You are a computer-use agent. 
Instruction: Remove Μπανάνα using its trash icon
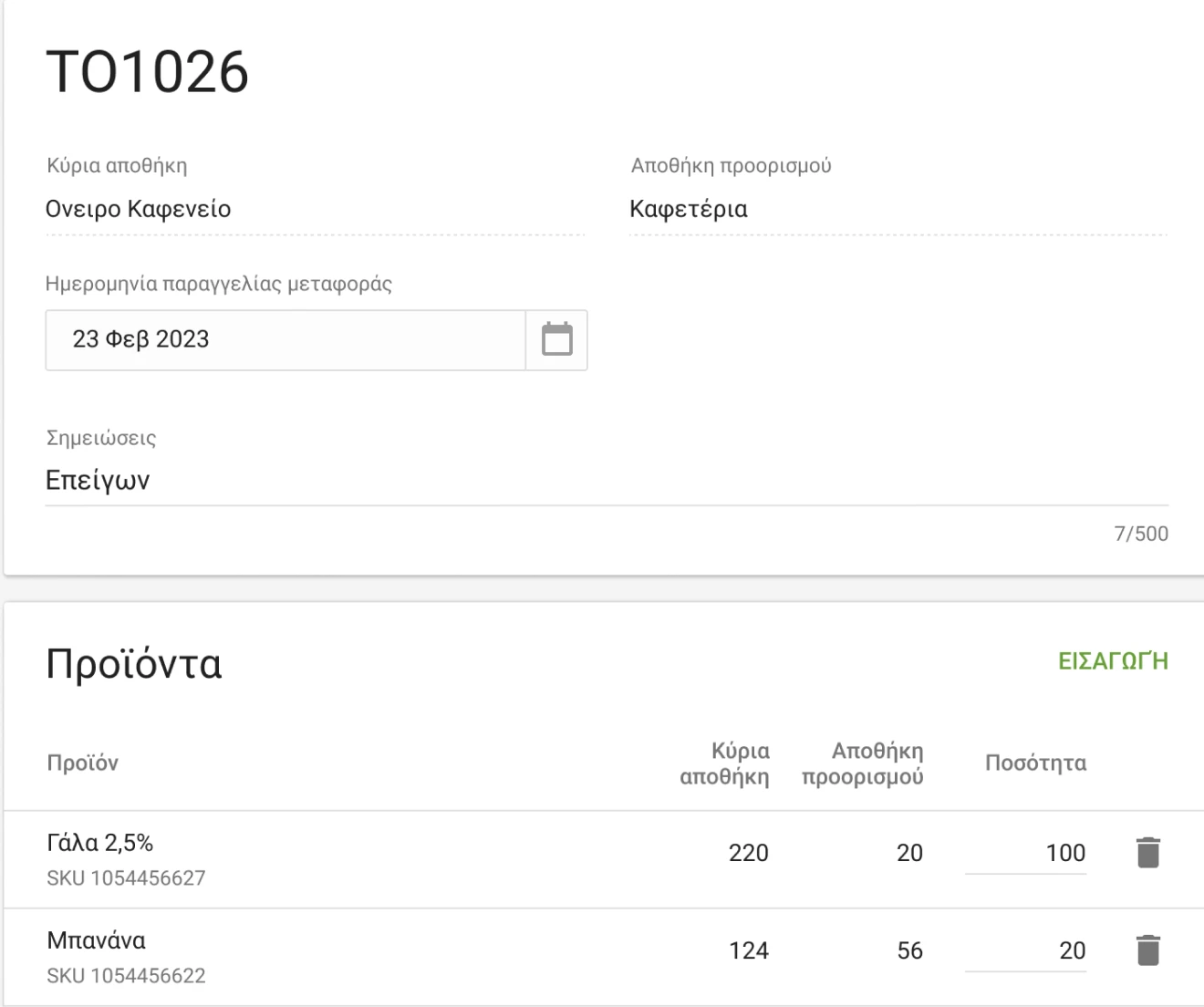click(1147, 950)
